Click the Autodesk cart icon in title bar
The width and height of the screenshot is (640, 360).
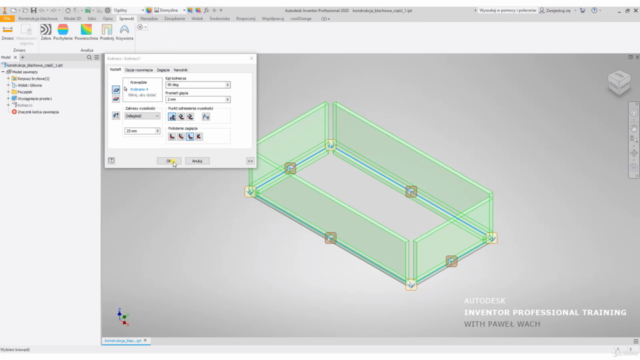point(582,10)
